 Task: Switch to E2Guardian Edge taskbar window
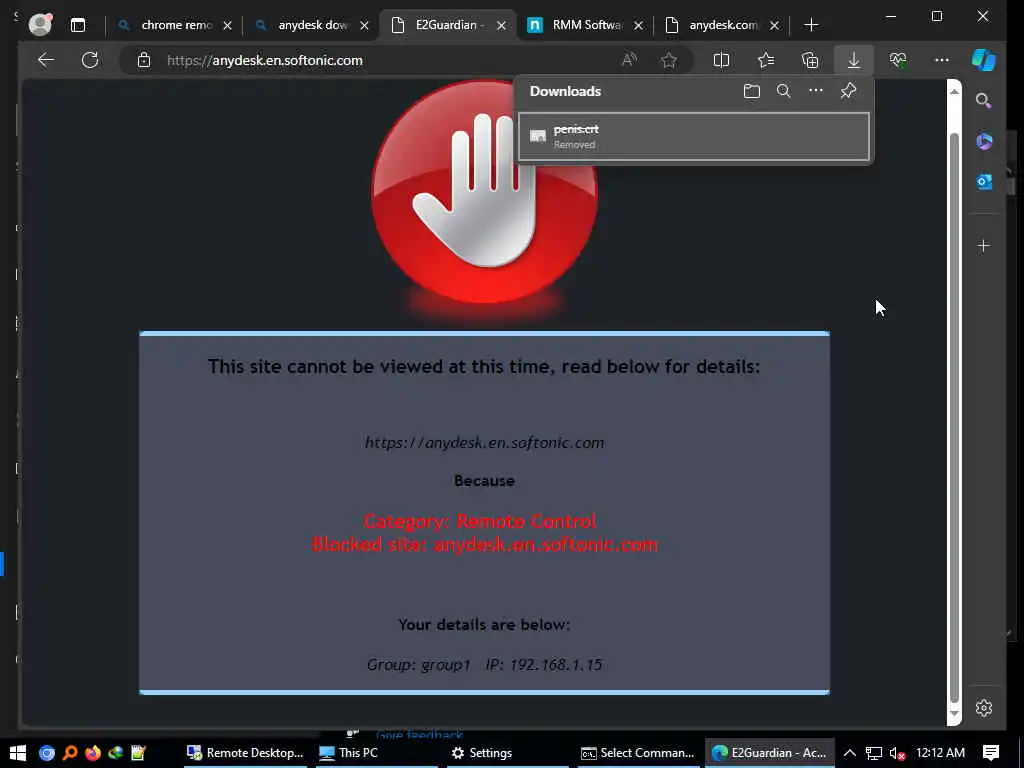769,753
